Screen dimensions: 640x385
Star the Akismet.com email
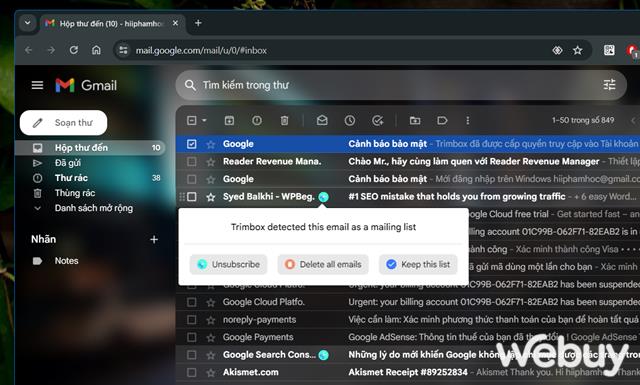click(x=211, y=373)
